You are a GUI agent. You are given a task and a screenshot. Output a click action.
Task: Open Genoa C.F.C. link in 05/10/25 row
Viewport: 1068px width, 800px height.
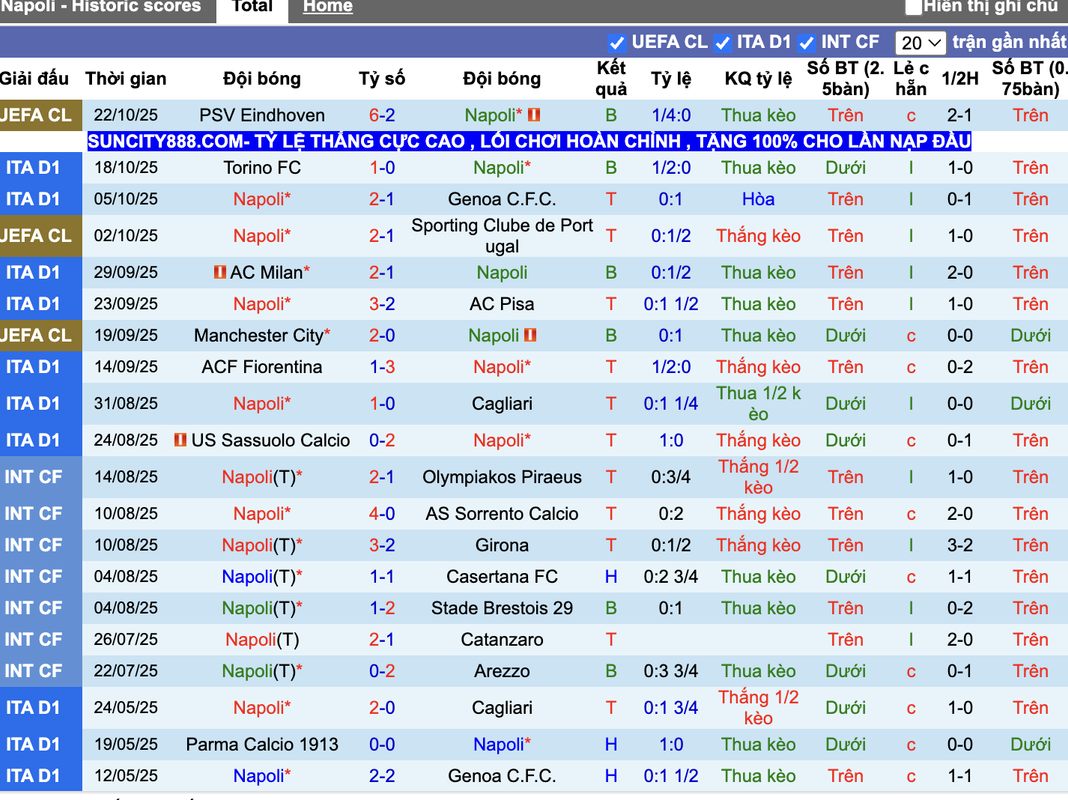coord(502,199)
